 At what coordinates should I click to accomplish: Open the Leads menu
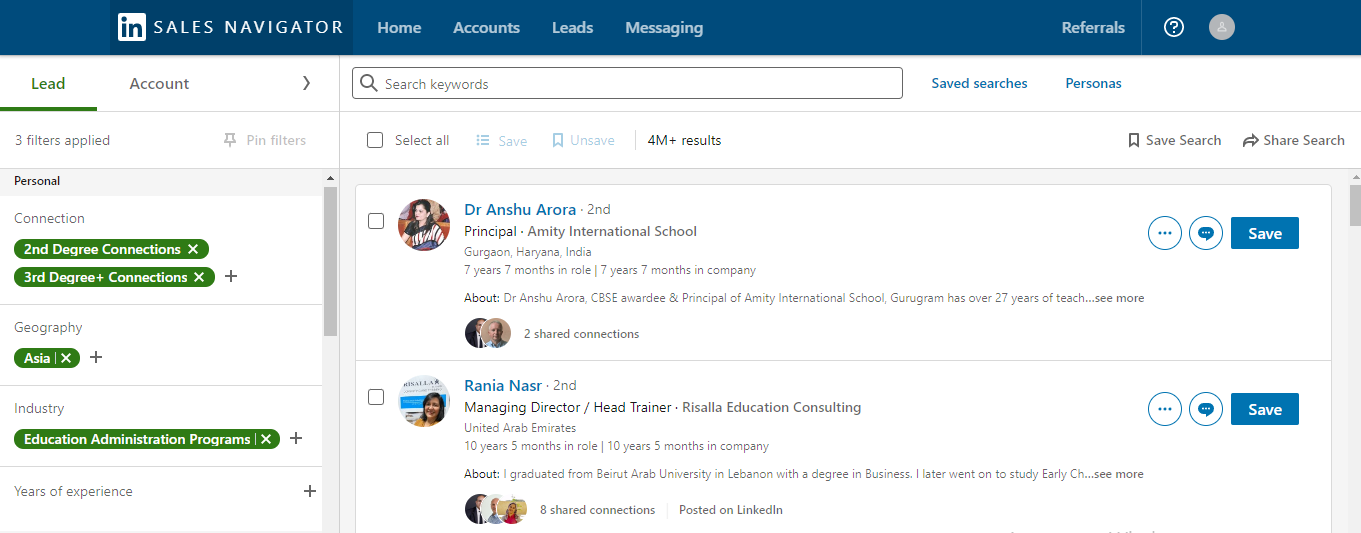pos(573,28)
